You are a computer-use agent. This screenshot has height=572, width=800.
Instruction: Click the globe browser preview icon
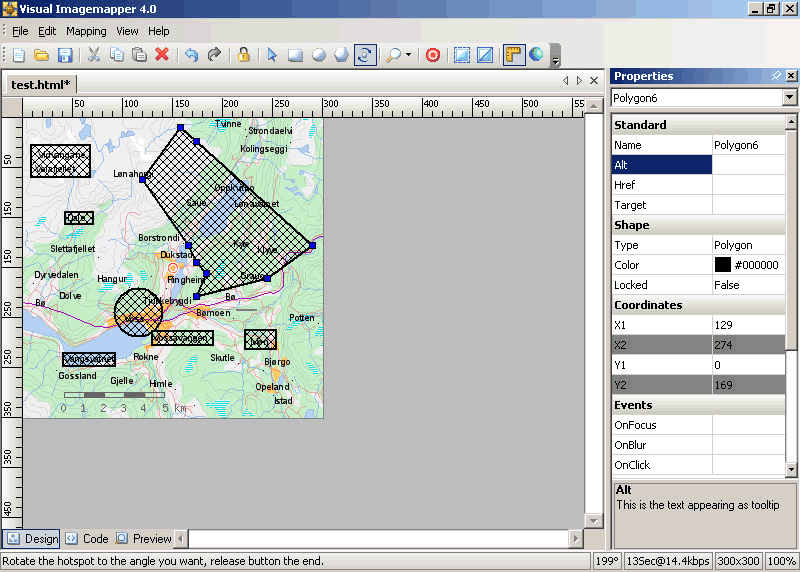point(536,54)
